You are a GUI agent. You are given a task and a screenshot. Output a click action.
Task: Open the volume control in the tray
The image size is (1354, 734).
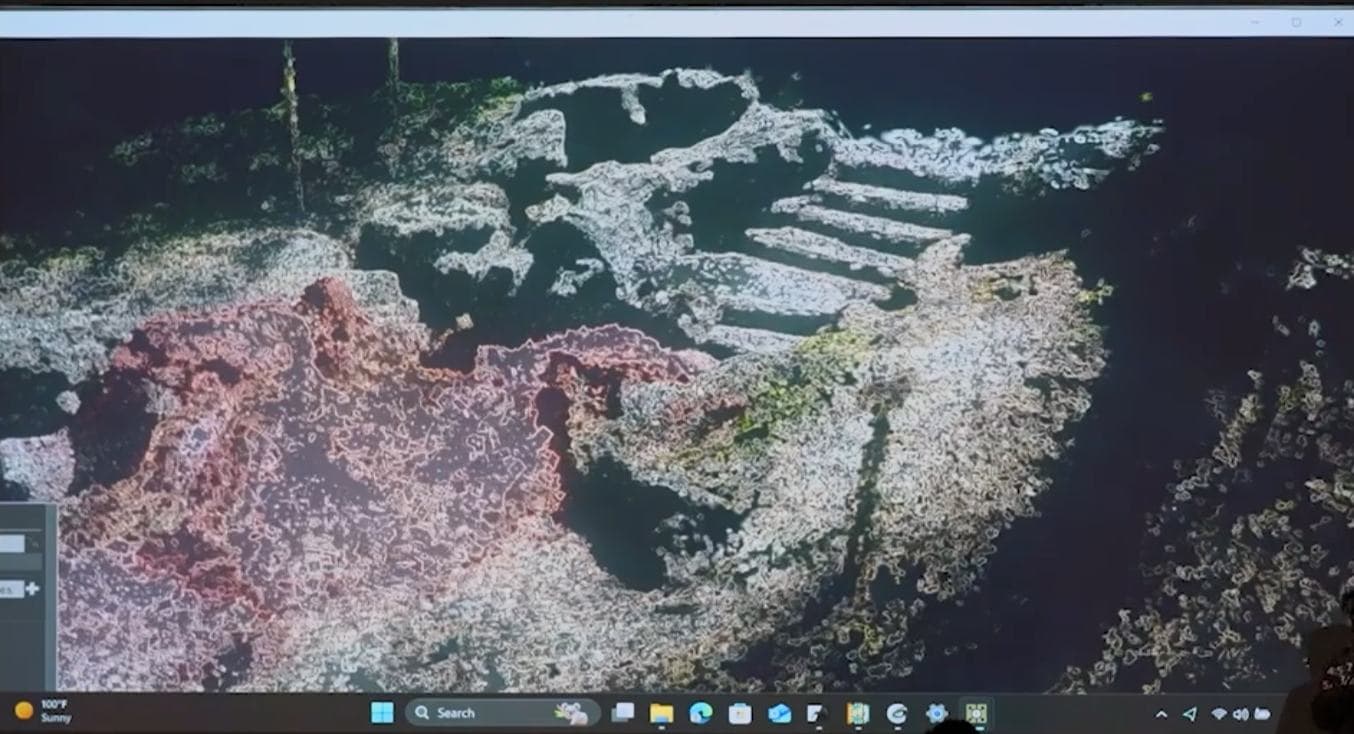pos(1241,714)
